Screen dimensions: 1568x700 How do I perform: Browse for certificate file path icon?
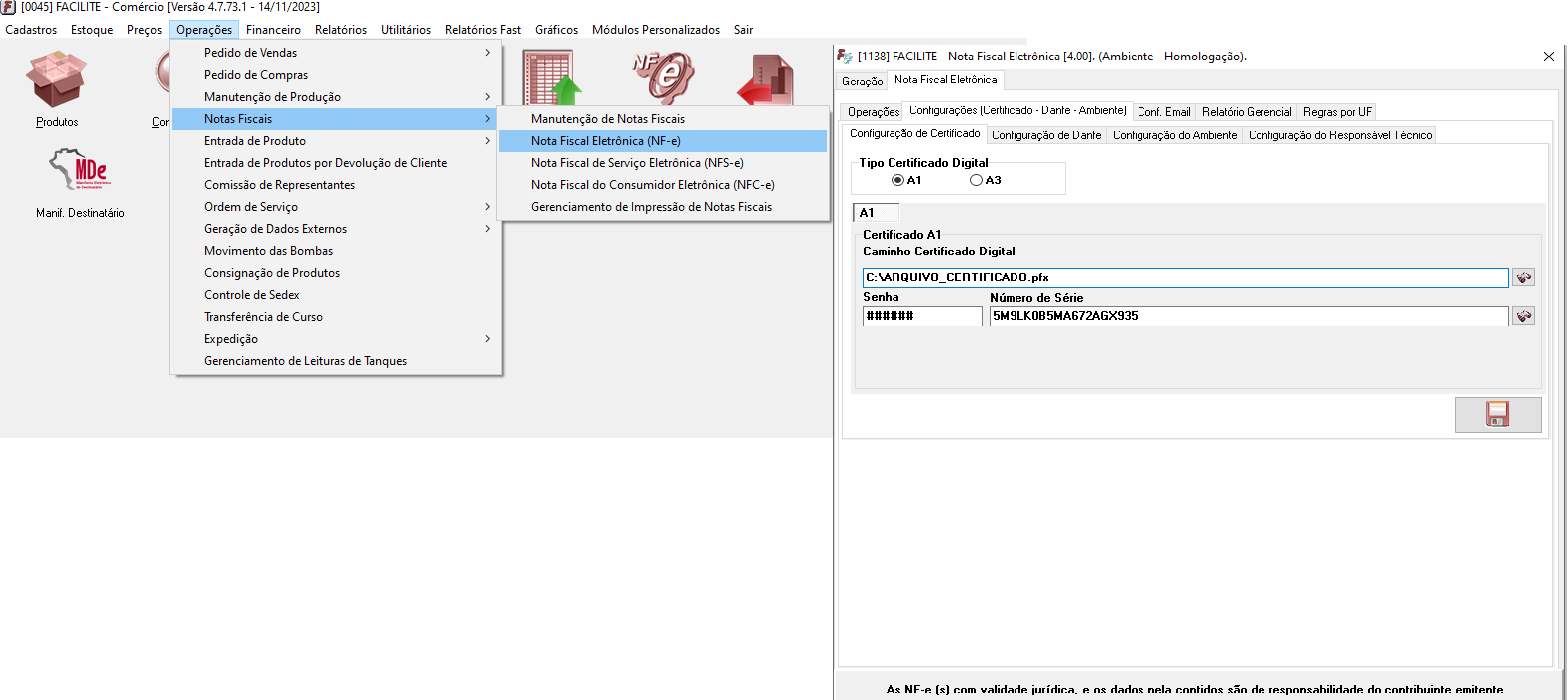click(x=1523, y=277)
